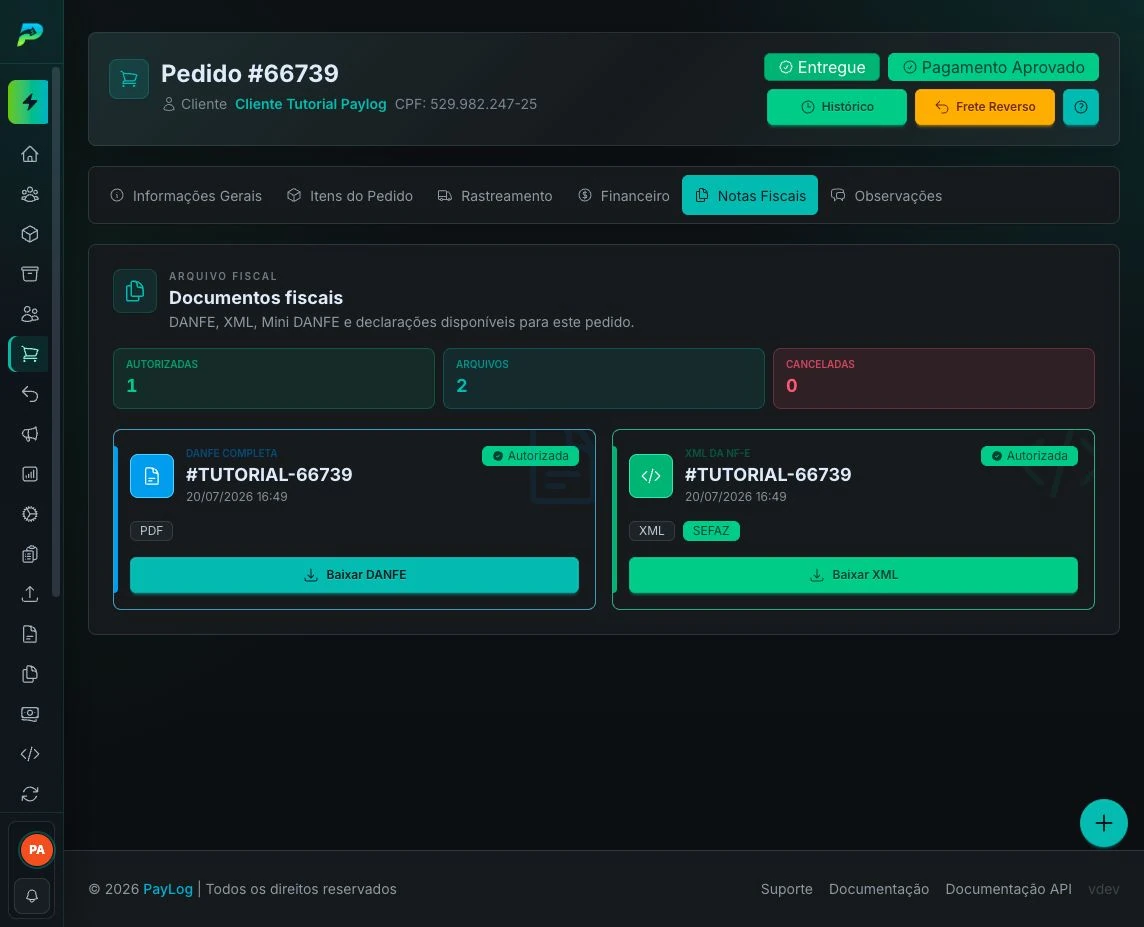Click the Frete Reverso button

pyautogui.click(x=985, y=107)
